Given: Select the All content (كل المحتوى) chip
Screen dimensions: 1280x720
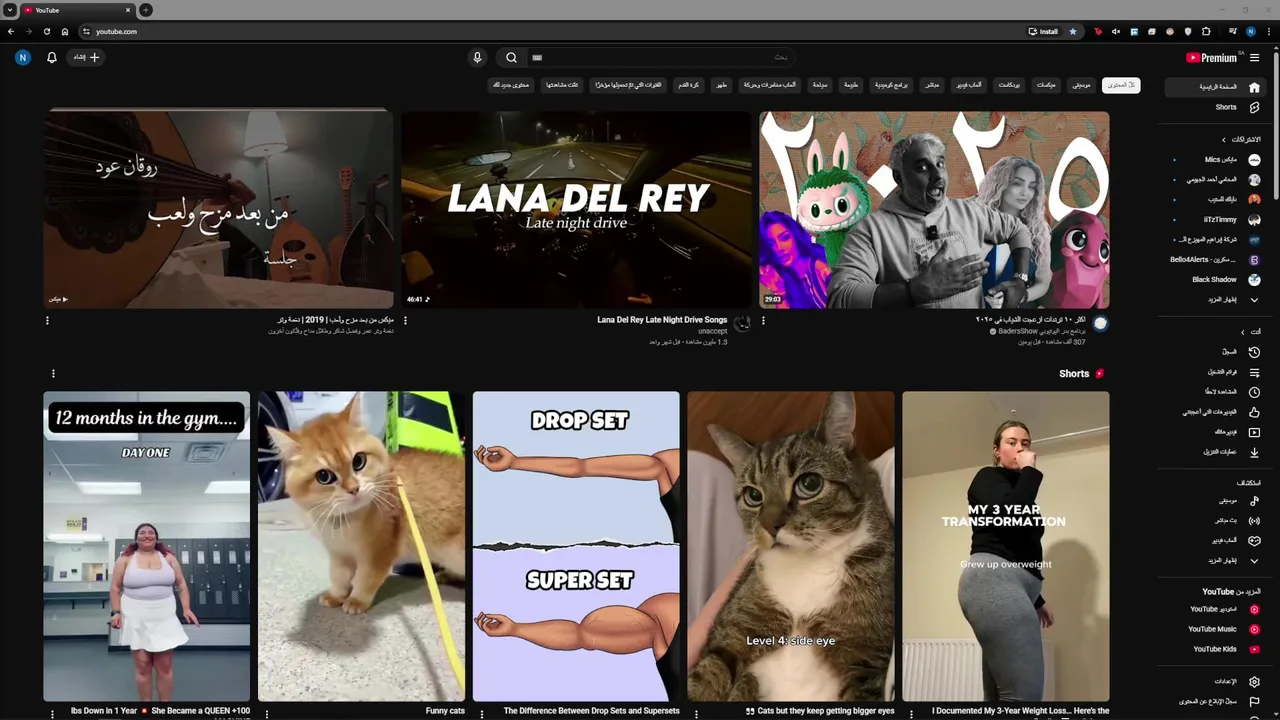Looking at the screenshot, I should (1121, 85).
